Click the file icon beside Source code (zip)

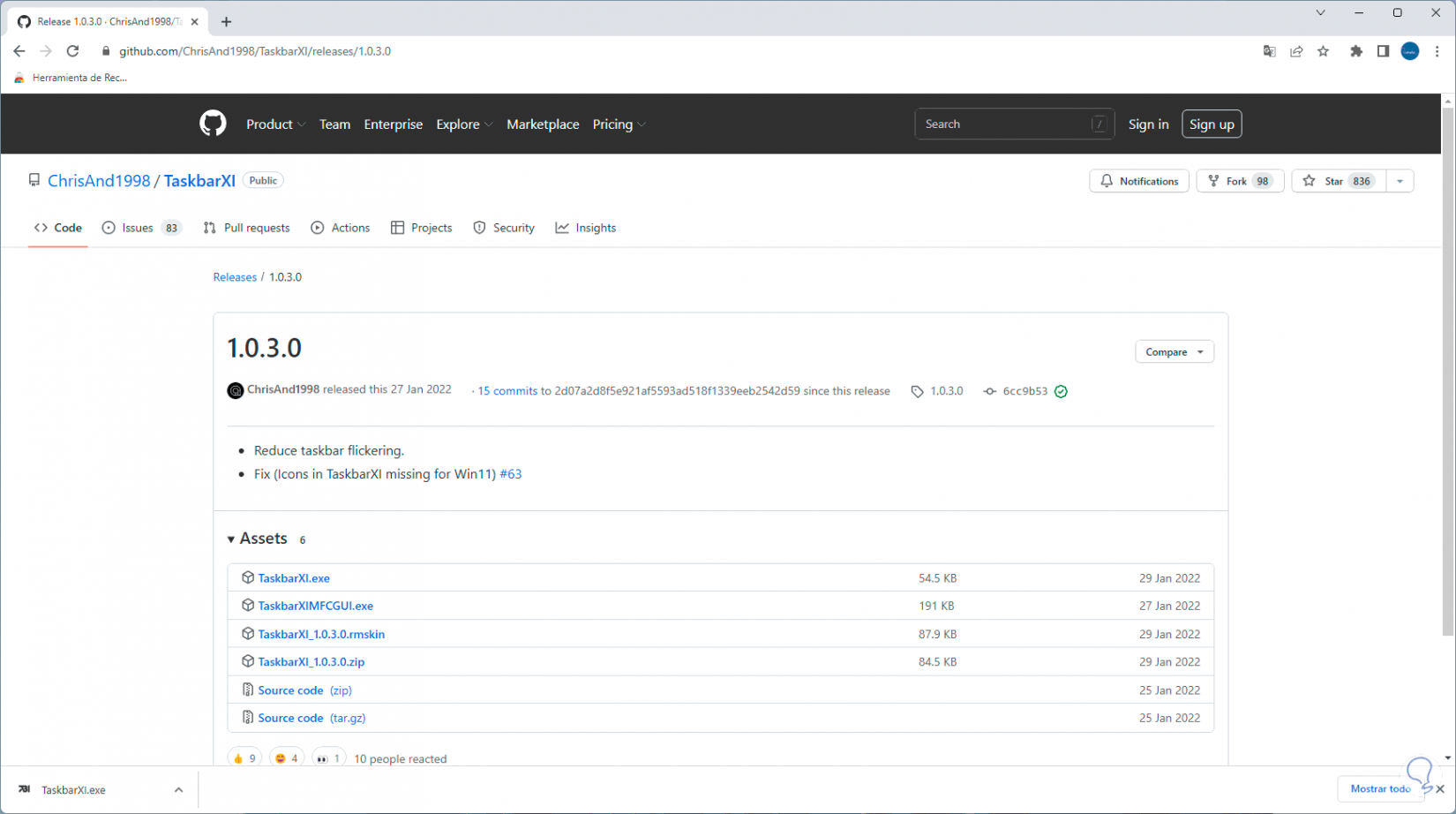tap(248, 690)
